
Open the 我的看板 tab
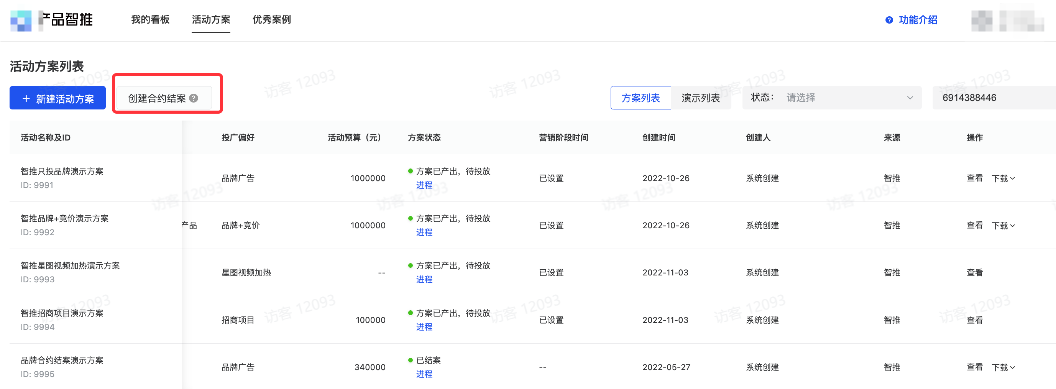pos(150,20)
